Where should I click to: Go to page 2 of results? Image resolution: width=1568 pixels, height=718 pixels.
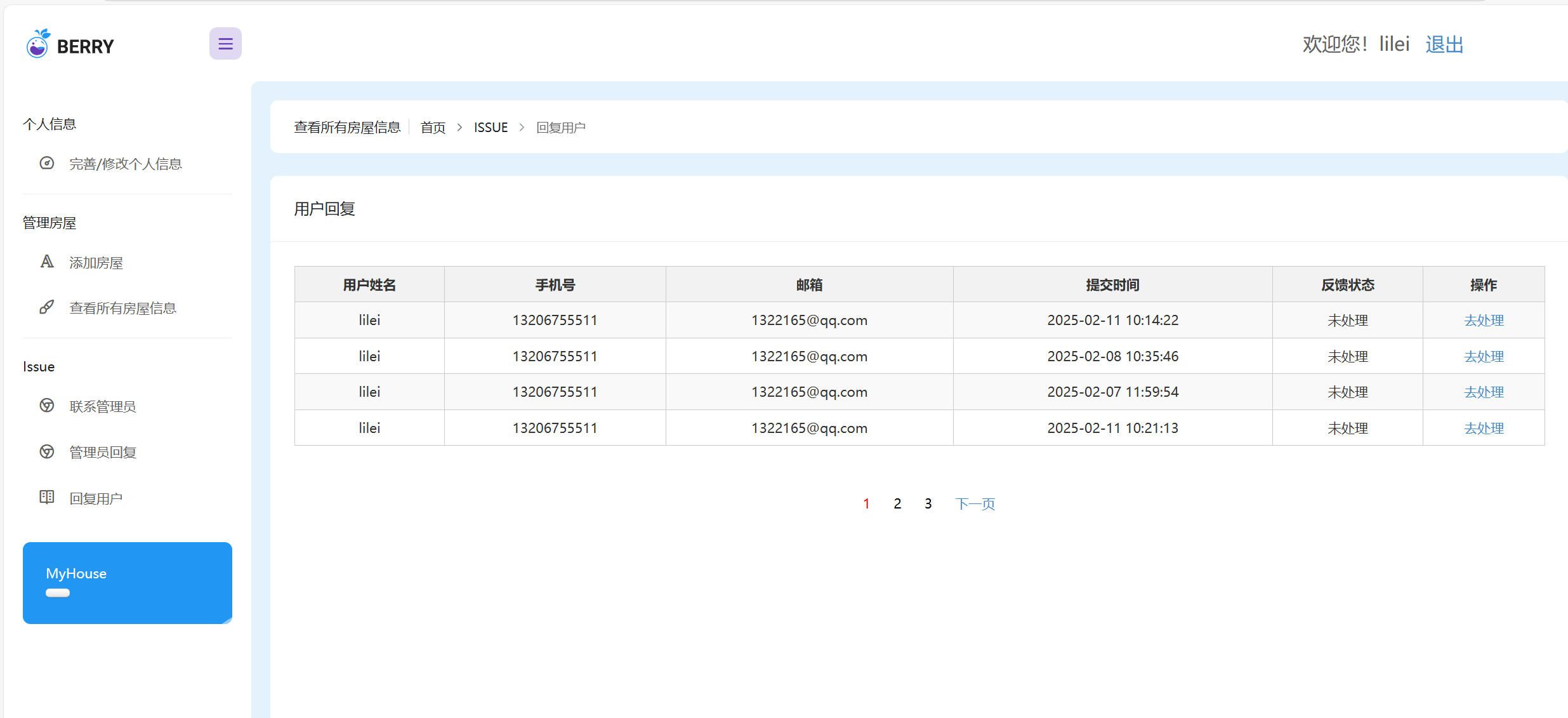pyautogui.click(x=897, y=504)
